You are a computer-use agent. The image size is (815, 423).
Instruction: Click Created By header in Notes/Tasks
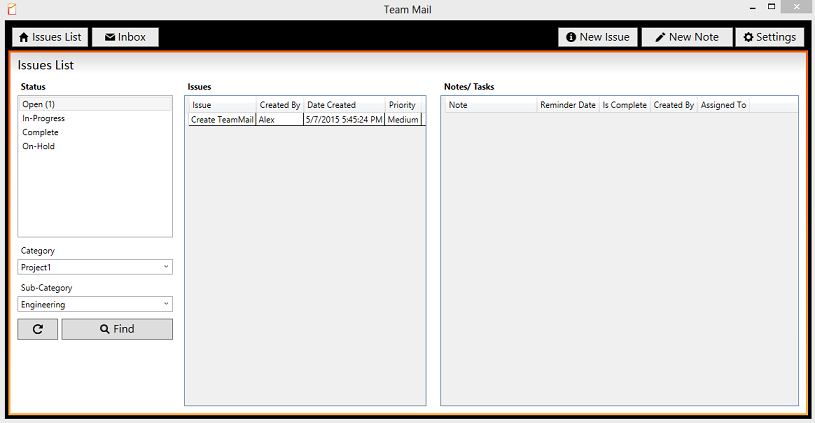(674, 104)
